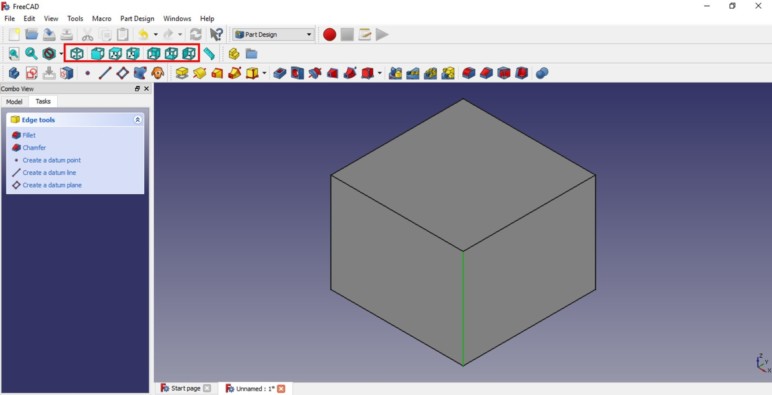Viewport: 772px width, 395px height.
Task: Set the view to Isometric
Action: 77,54
